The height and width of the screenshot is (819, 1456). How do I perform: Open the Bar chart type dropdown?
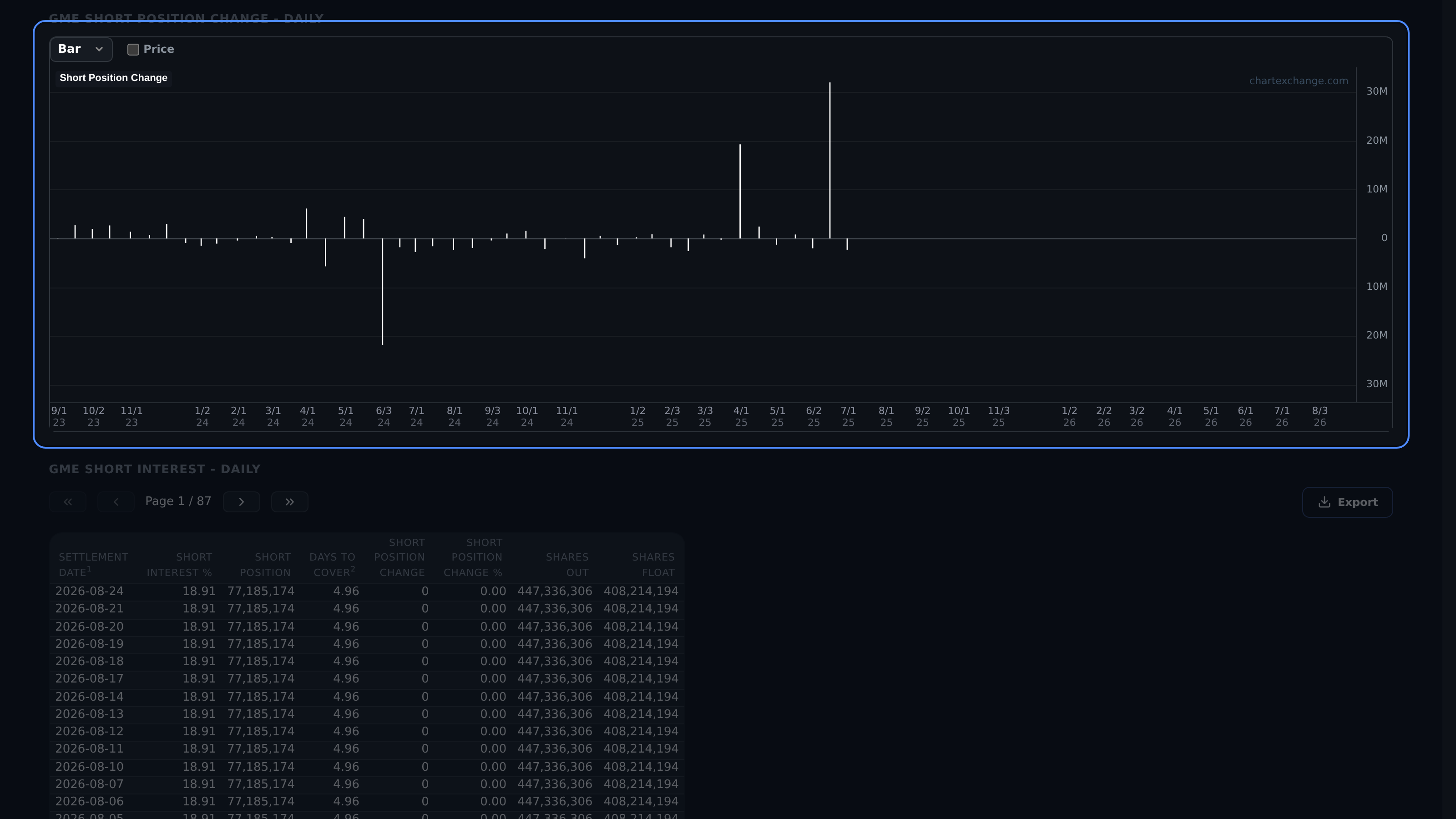pyautogui.click(x=81, y=49)
